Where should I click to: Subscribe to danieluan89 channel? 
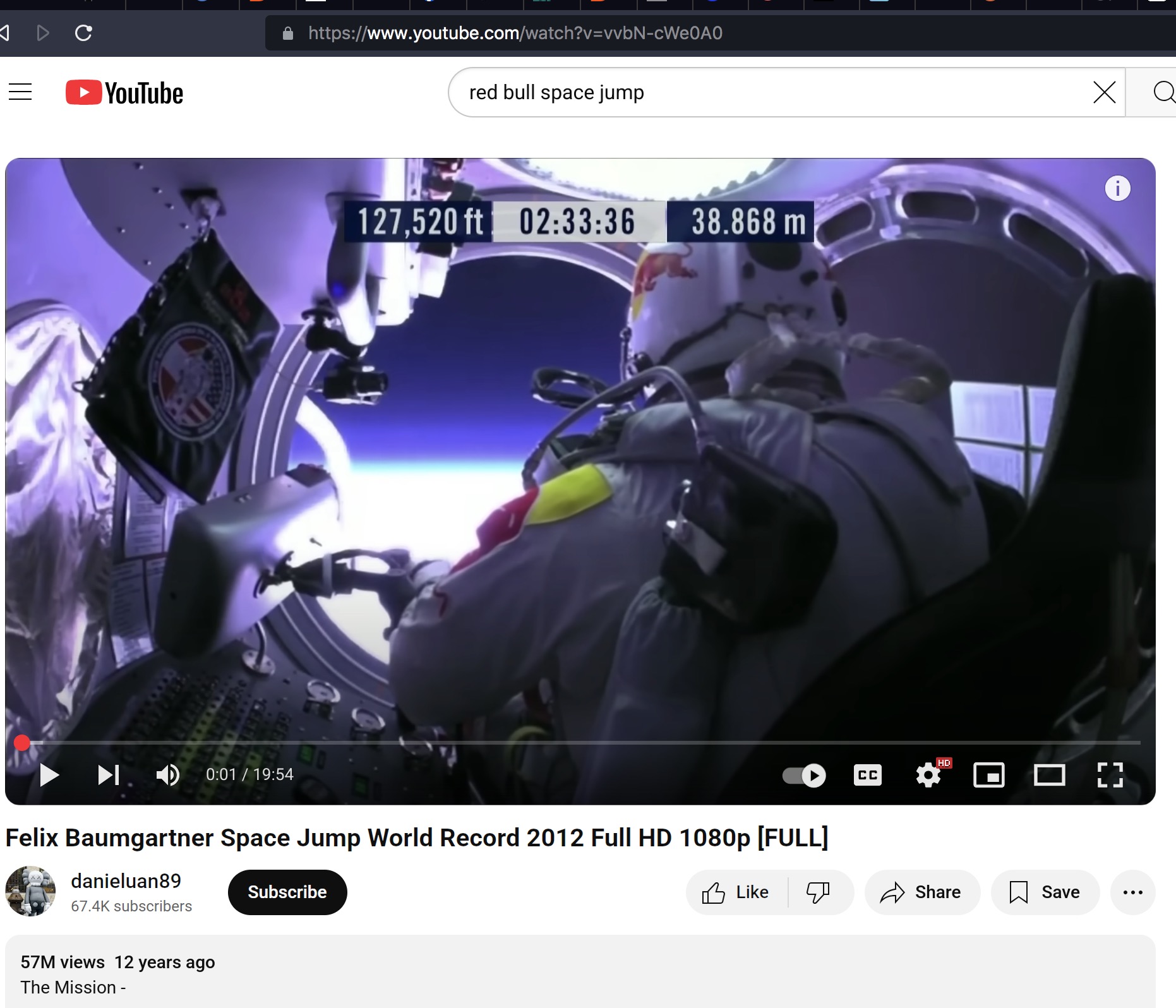pyautogui.click(x=287, y=892)
